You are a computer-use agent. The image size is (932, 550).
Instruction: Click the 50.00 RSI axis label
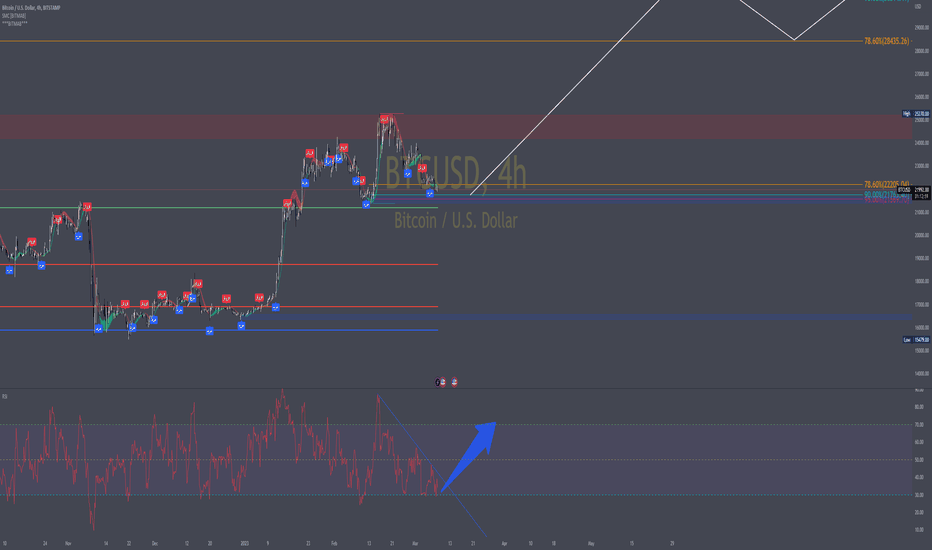(x=919, y=460)
